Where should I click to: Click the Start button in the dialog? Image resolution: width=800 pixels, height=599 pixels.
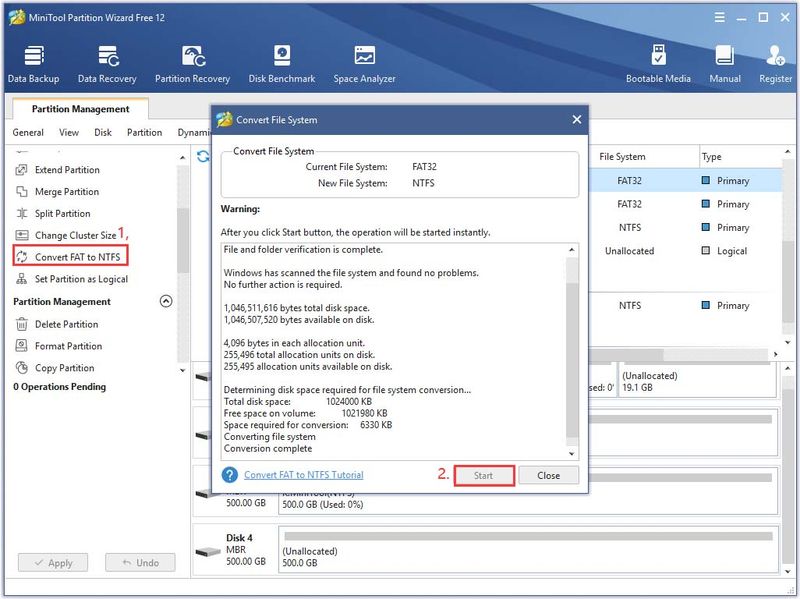484,476
